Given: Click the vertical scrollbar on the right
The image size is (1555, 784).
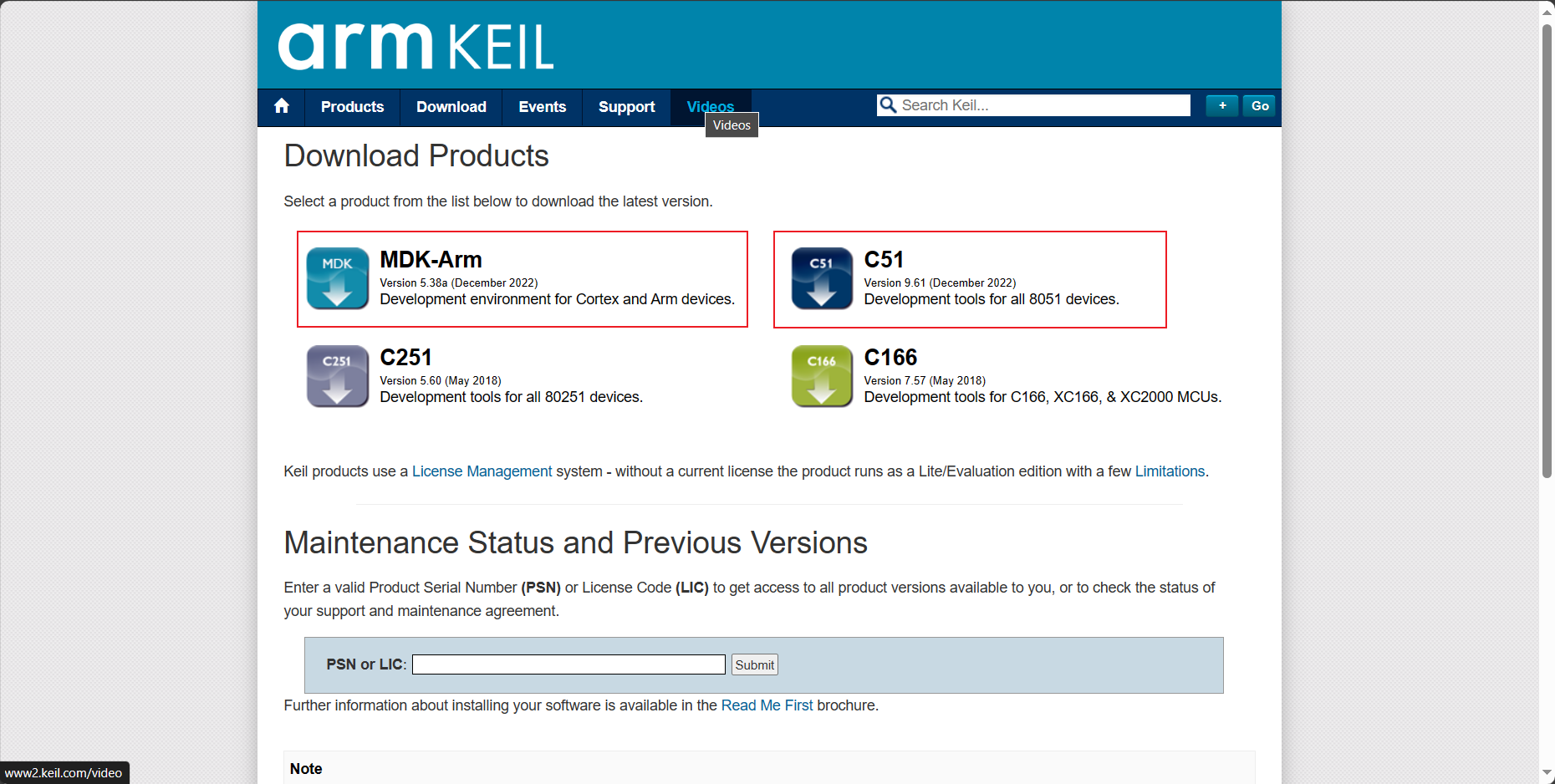Looking at the screenshot, I should 1545,251.
